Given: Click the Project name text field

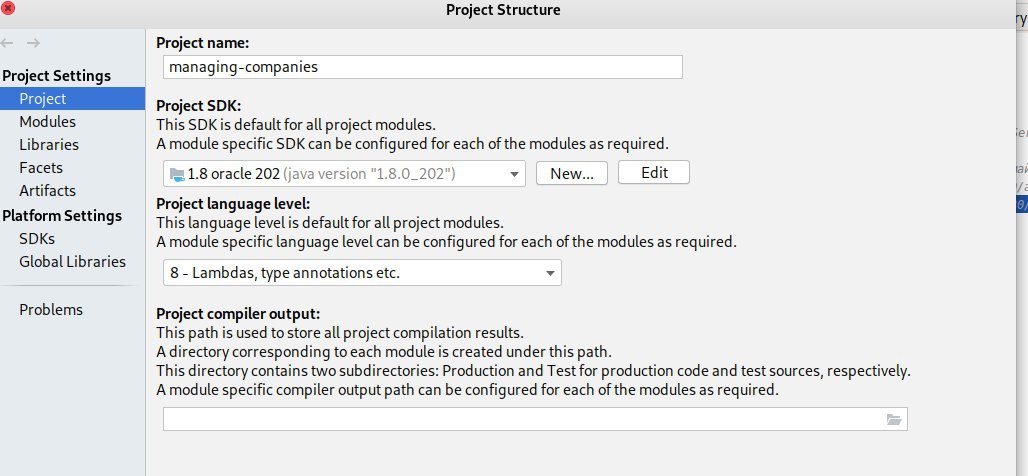Looking at the screenshot, I should 423,67.
